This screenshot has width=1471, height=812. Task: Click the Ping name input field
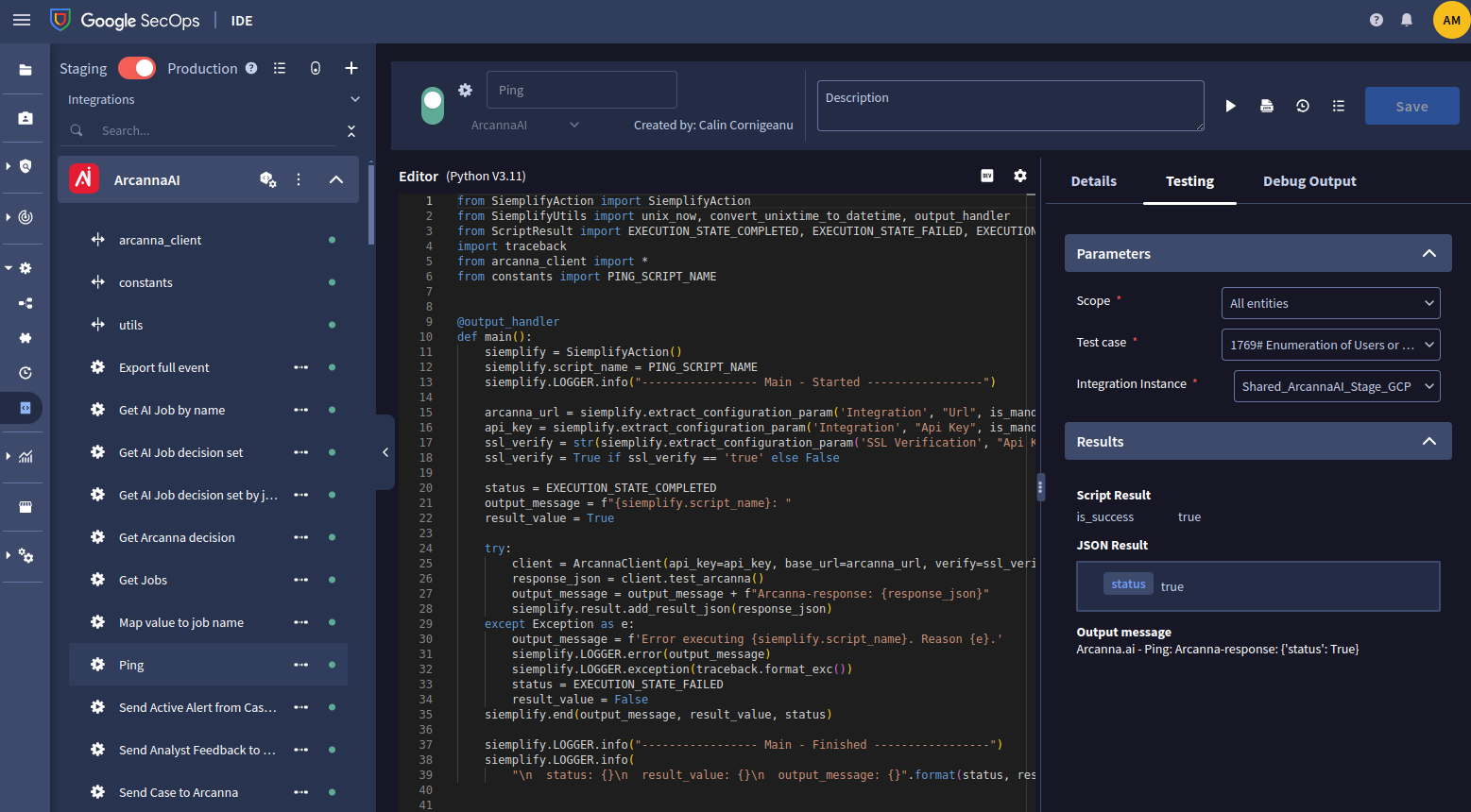coord(582,90)
